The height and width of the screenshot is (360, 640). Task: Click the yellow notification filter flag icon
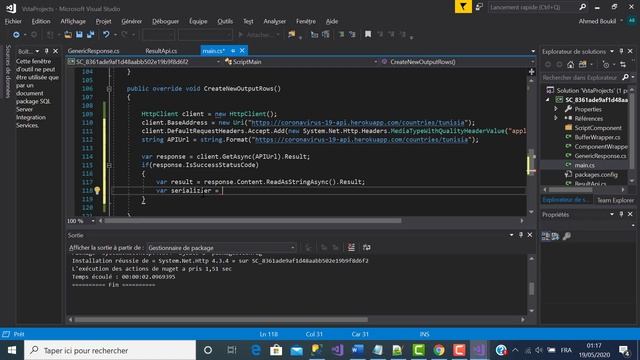tap(463, 7)
